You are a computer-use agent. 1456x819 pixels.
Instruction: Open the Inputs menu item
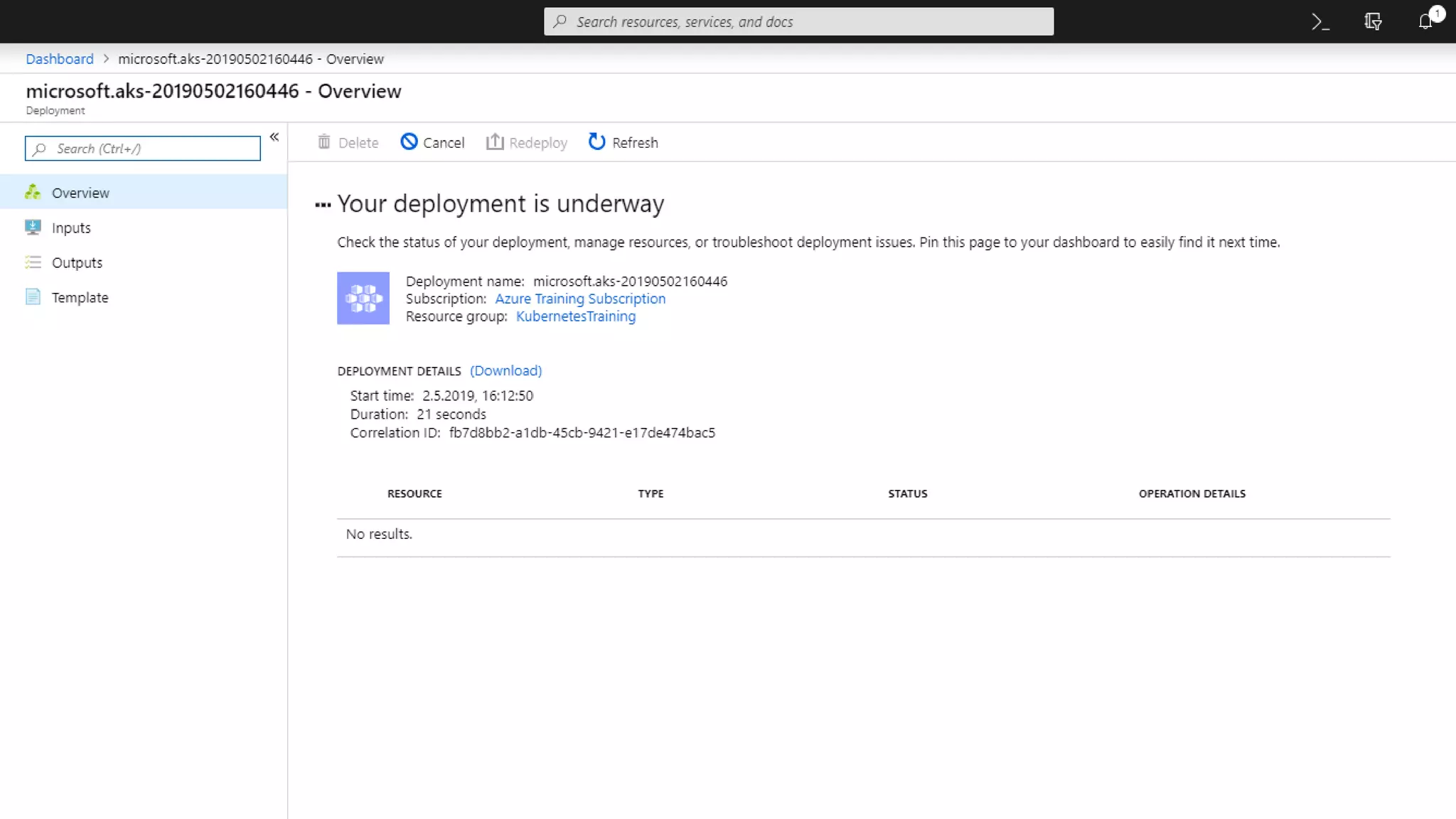[x=71, y=227]
